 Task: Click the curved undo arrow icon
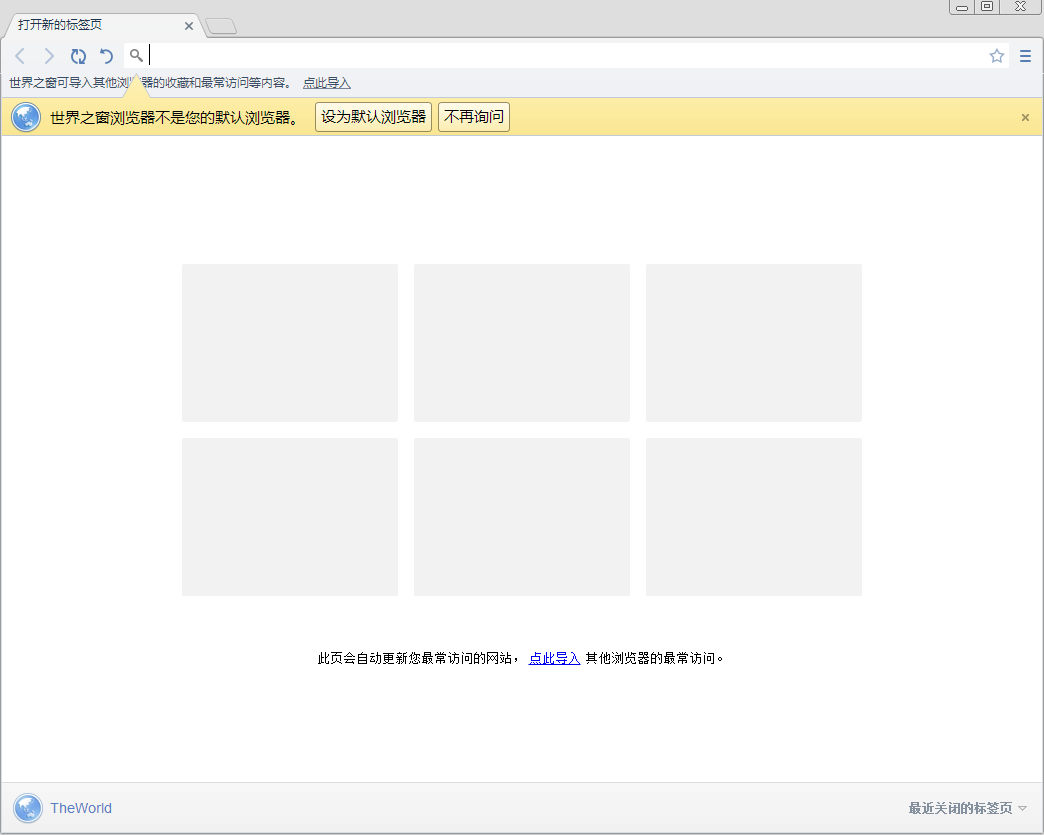click(x=106, y=56)
